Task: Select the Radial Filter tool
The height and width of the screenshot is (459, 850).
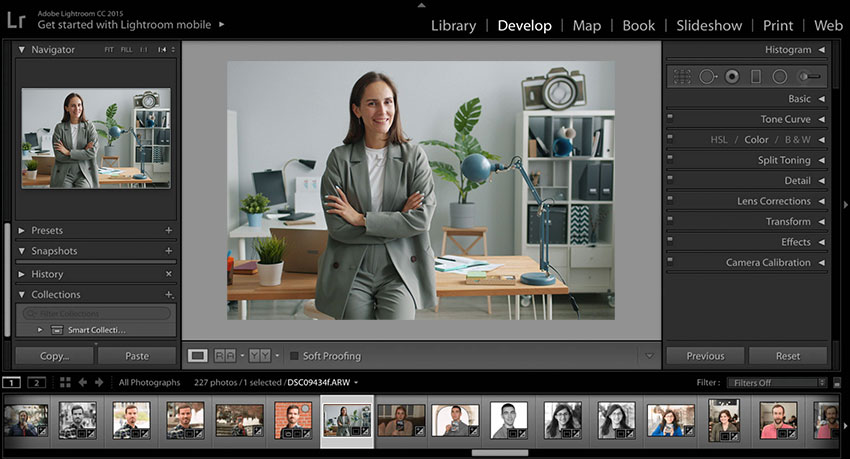Action: click(x=780, y=76)
